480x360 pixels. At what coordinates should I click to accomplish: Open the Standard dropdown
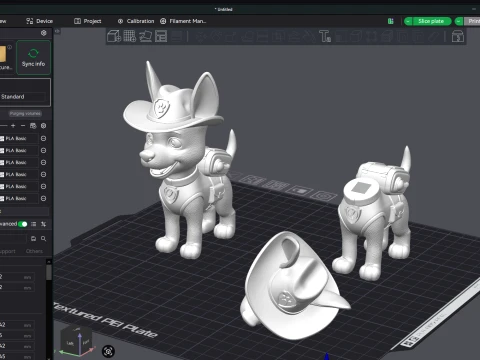22,97
